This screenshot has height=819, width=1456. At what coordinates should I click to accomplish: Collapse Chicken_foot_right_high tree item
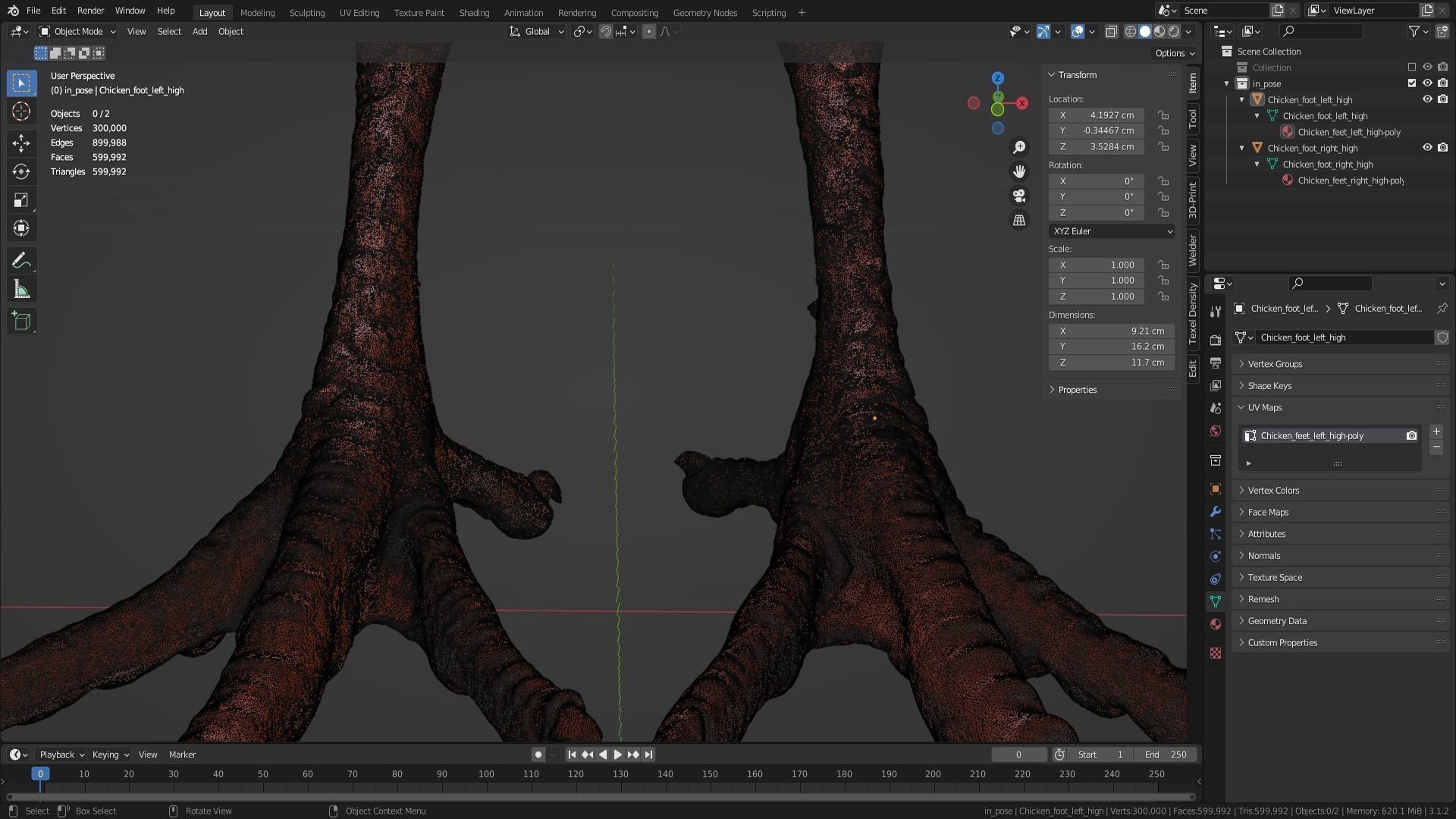coord(1242,148)
